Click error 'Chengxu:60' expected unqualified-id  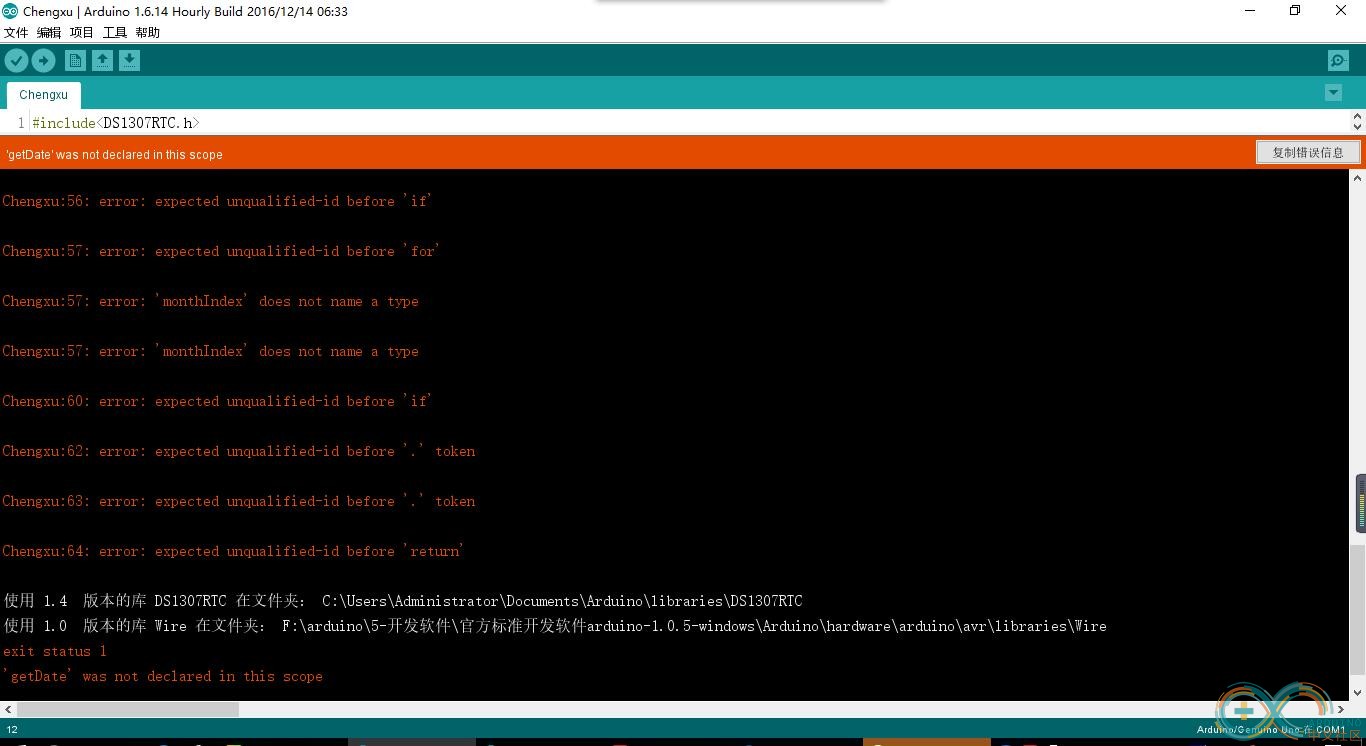[x=217, y=401]
